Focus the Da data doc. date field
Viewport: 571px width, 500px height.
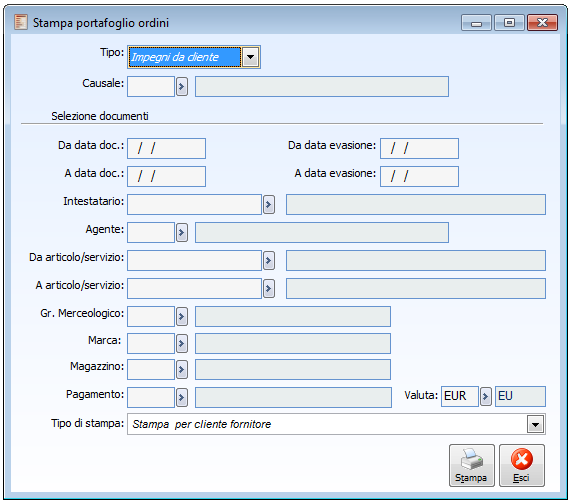166,148
